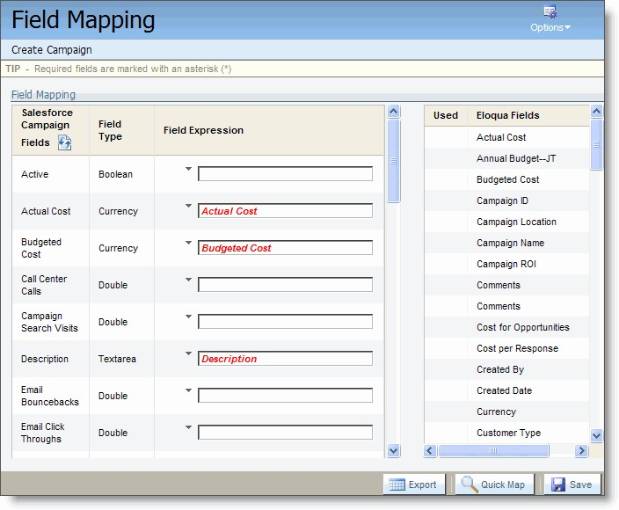The height and width of the screenshot is (510, 619).
Task: Select Cost per Response in Eloqua Fields
Action: click(x=517, y=348)
